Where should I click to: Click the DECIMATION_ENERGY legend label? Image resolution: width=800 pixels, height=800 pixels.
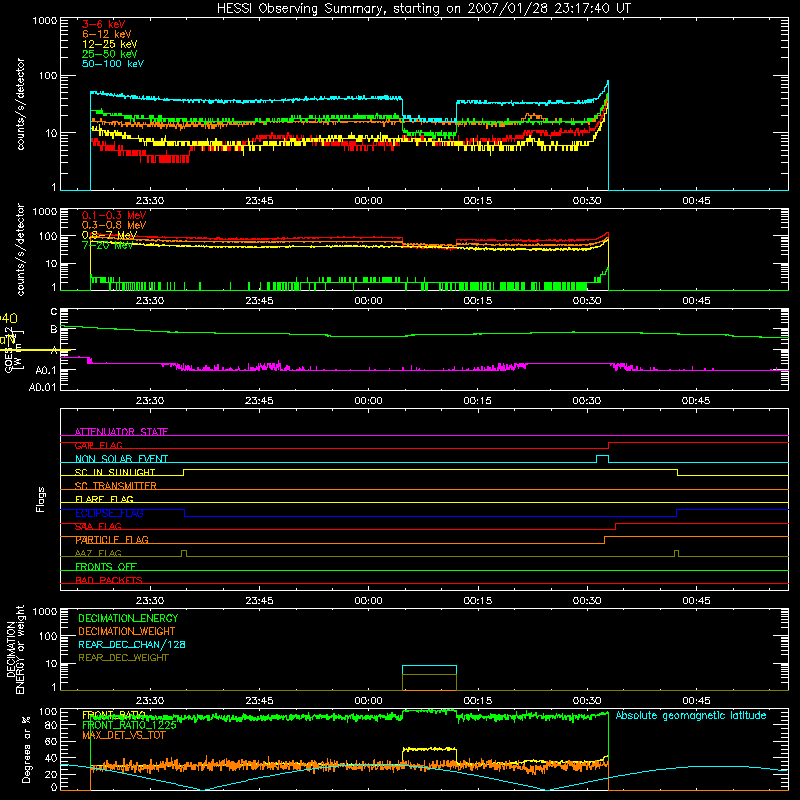click(128, 618)
